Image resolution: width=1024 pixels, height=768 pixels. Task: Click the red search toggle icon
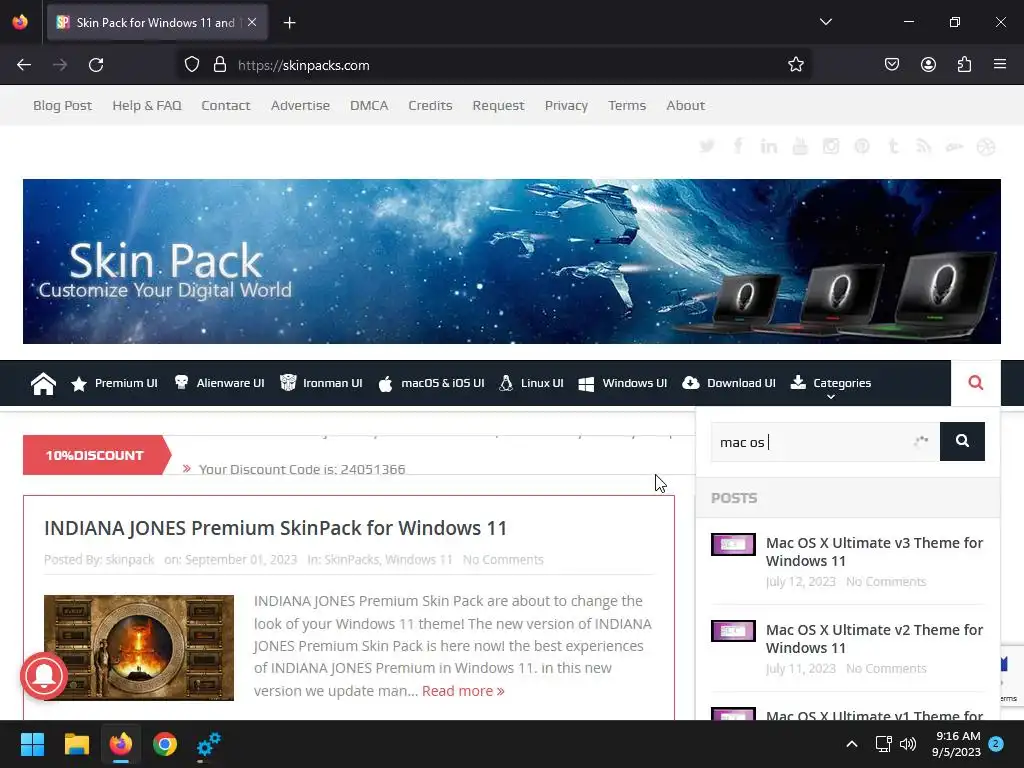coord(976,383)
